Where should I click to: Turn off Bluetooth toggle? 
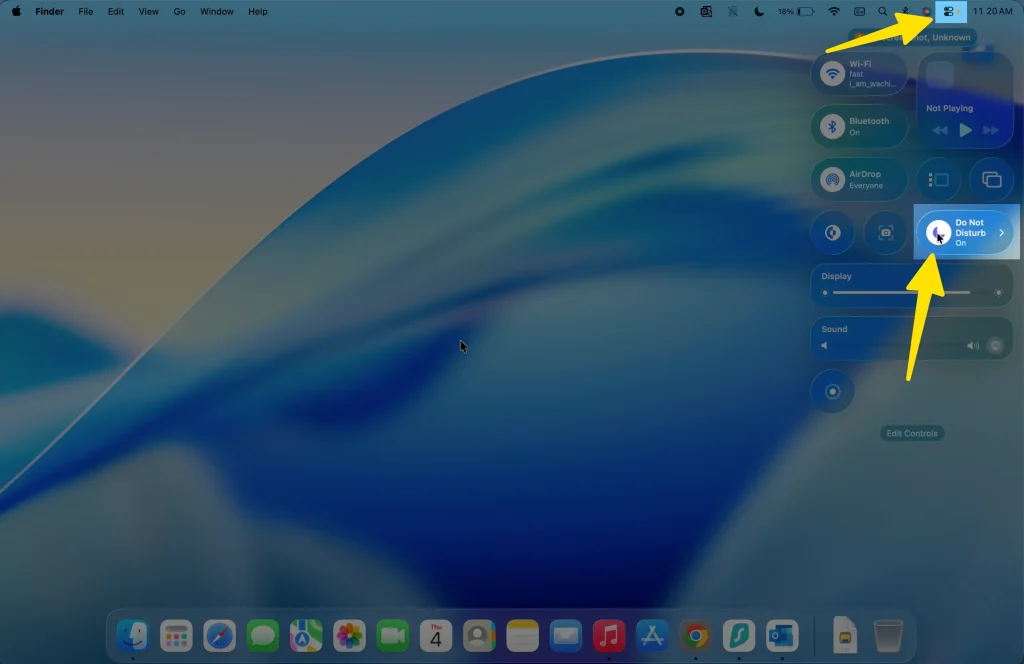click(x=832, y=127)
